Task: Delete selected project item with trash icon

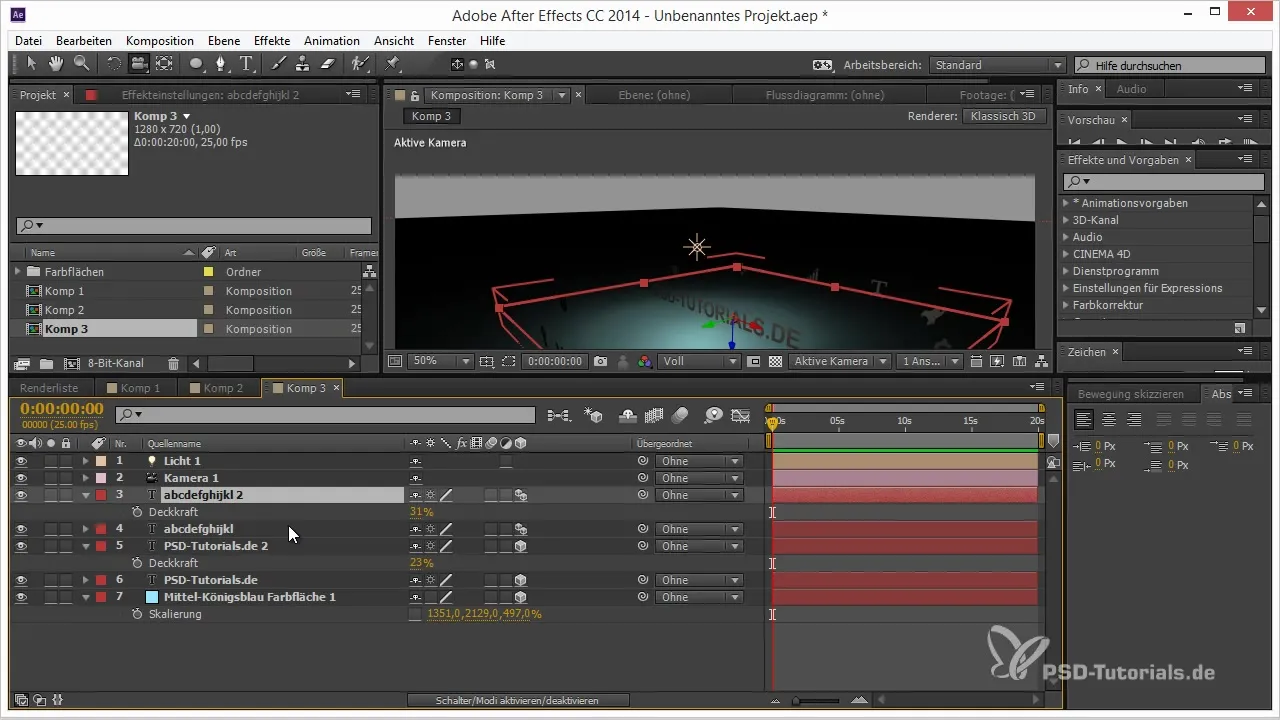Action: 174,364
